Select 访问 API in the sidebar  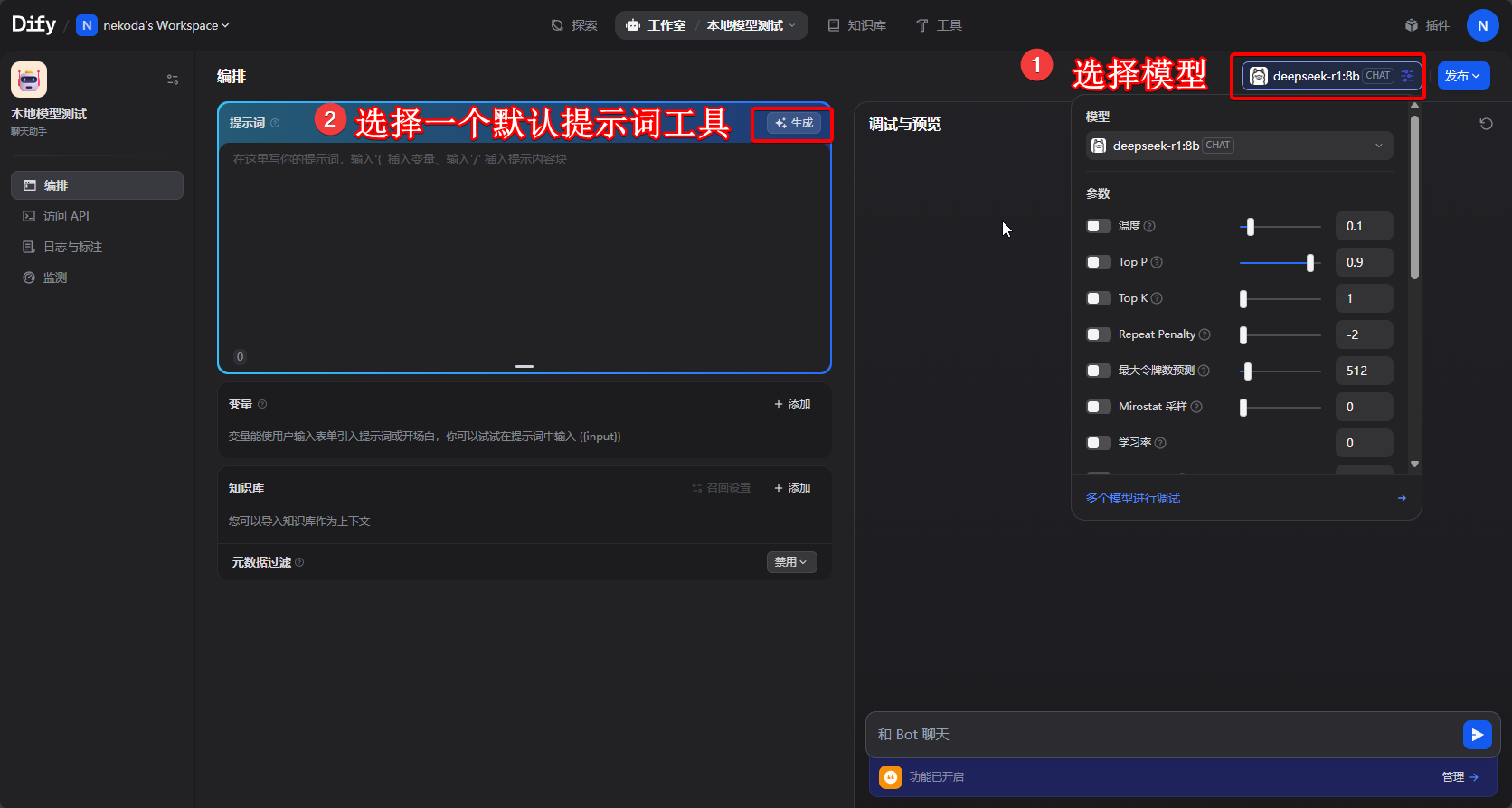pyautogui.click(x=66, y=216)
